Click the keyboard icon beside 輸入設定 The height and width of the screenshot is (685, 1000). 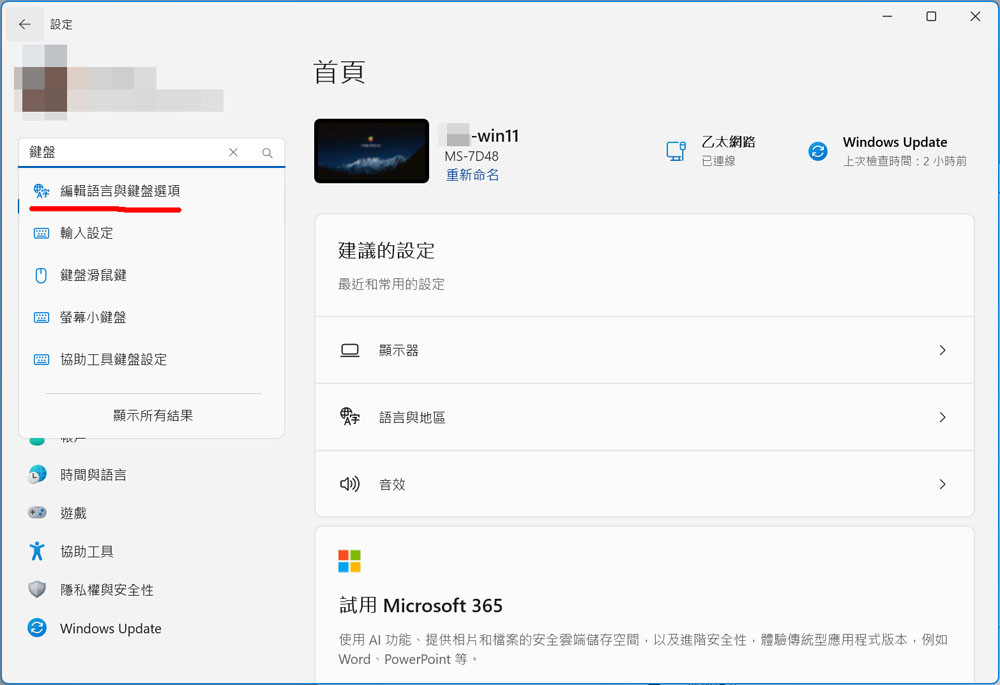click(41, 233)
